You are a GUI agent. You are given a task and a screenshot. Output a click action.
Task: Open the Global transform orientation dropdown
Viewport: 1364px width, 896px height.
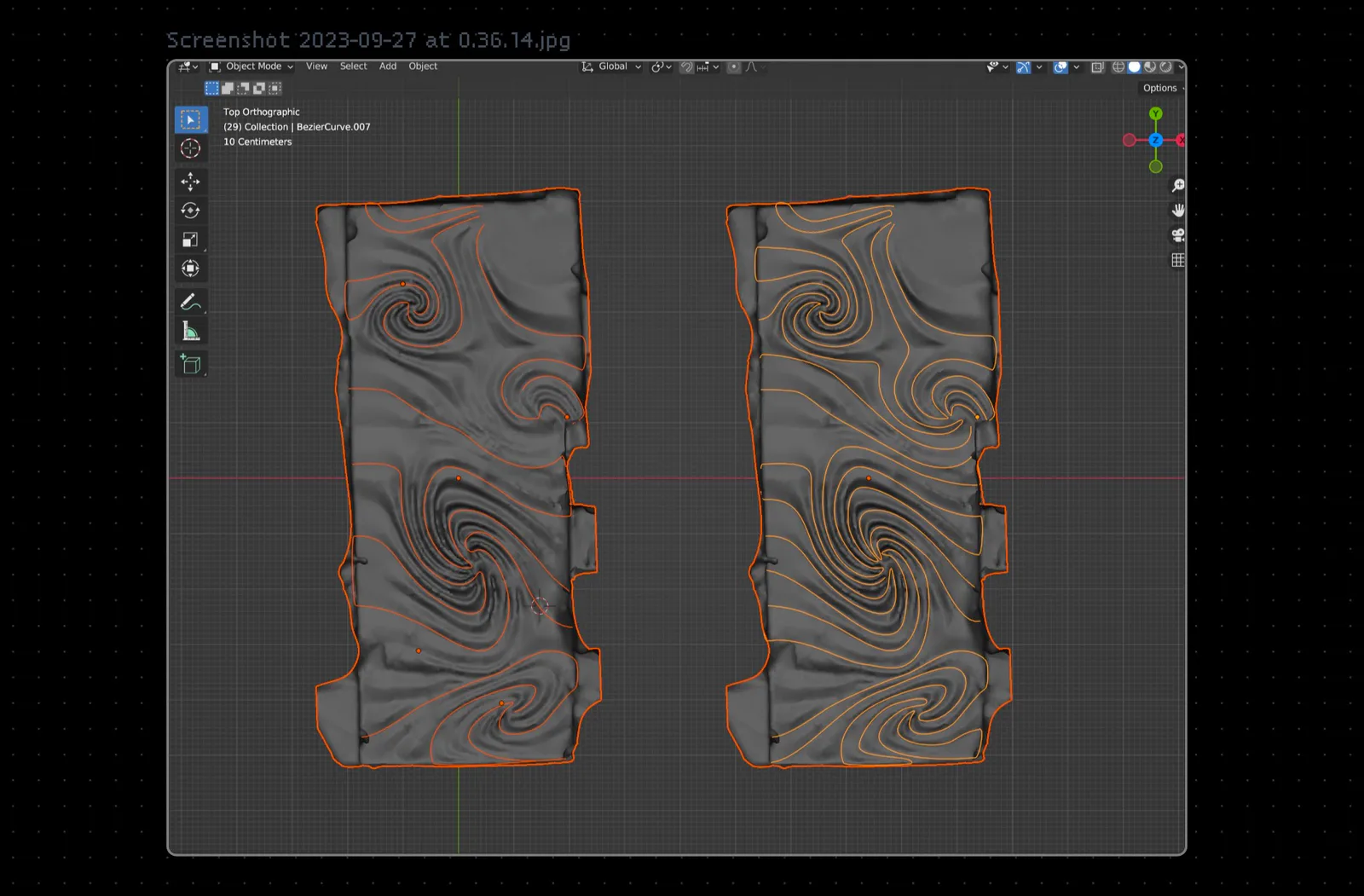(x=611, y=66)
